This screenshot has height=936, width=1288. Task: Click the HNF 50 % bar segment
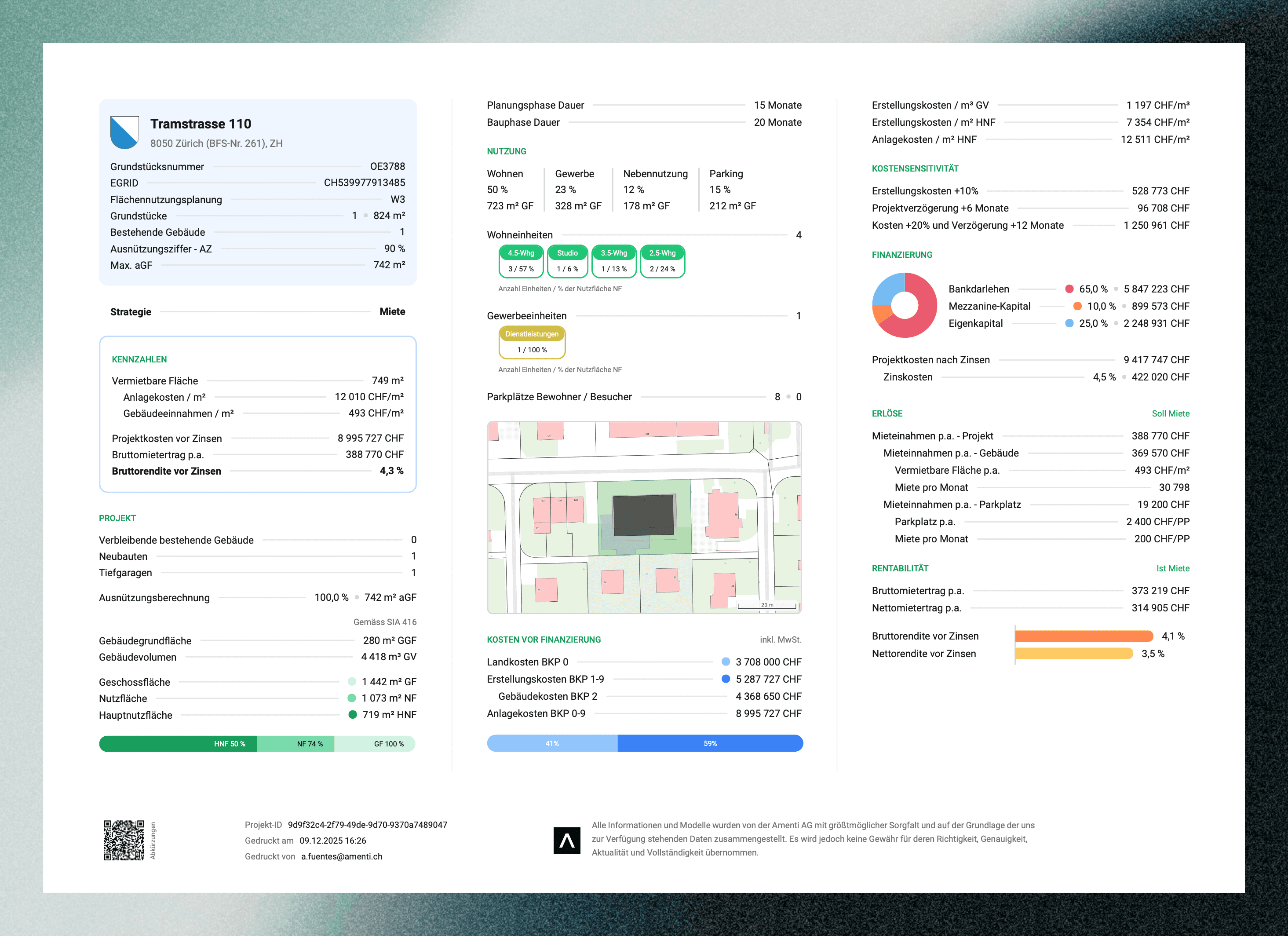[x=178, y=743]
